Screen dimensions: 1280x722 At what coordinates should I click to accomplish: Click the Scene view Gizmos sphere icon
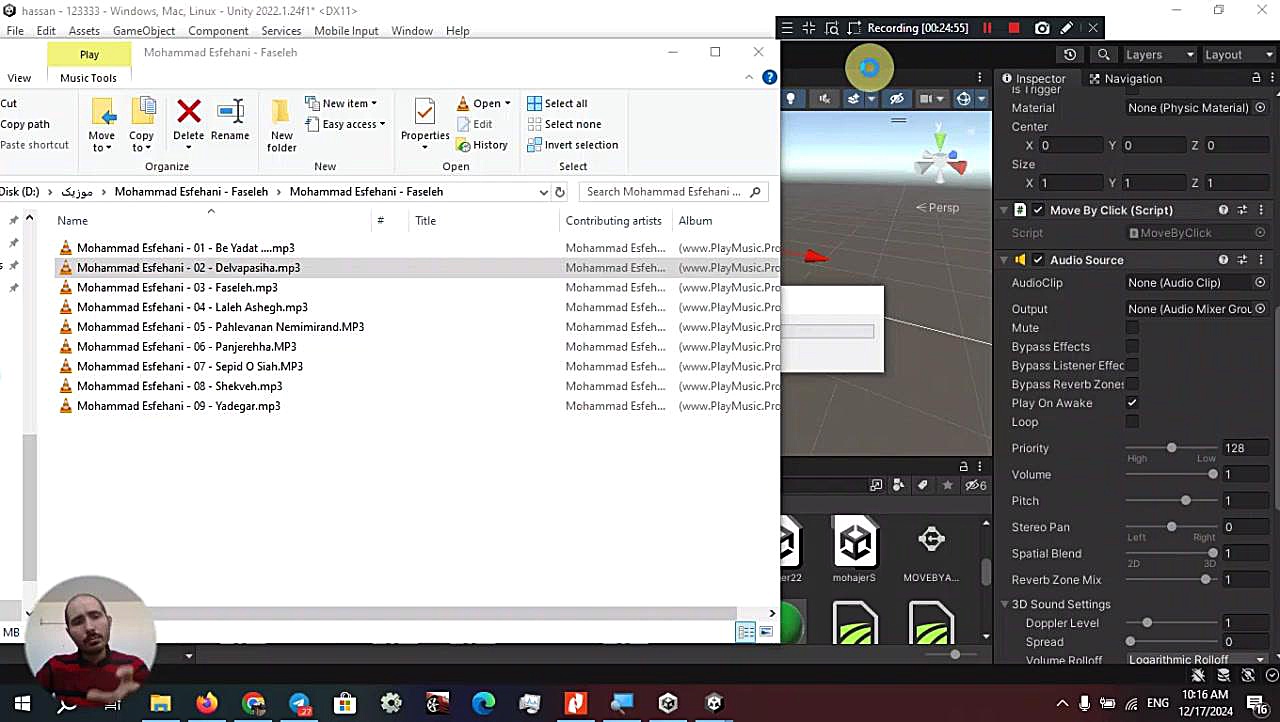coord(963,98)
